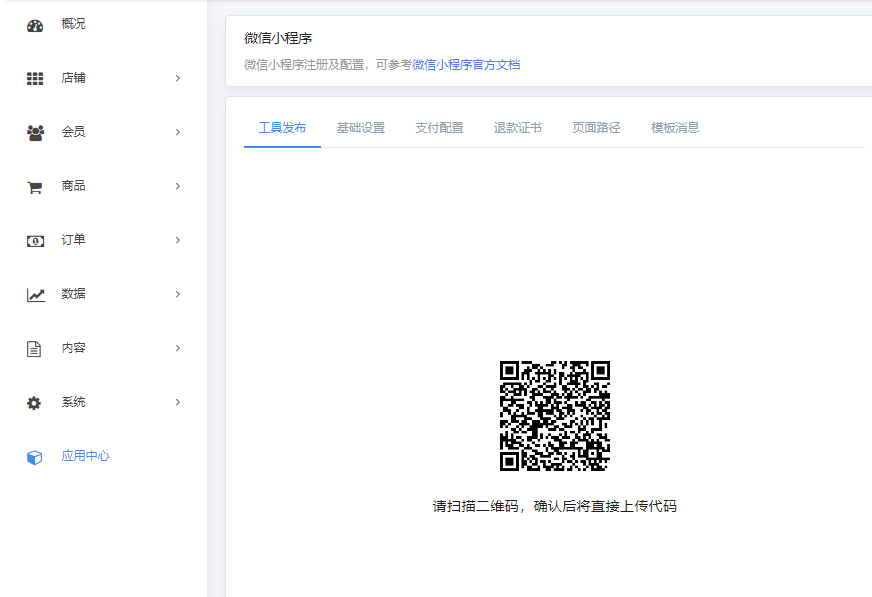Switch to the 基础设置 tab

pos(360,128)
